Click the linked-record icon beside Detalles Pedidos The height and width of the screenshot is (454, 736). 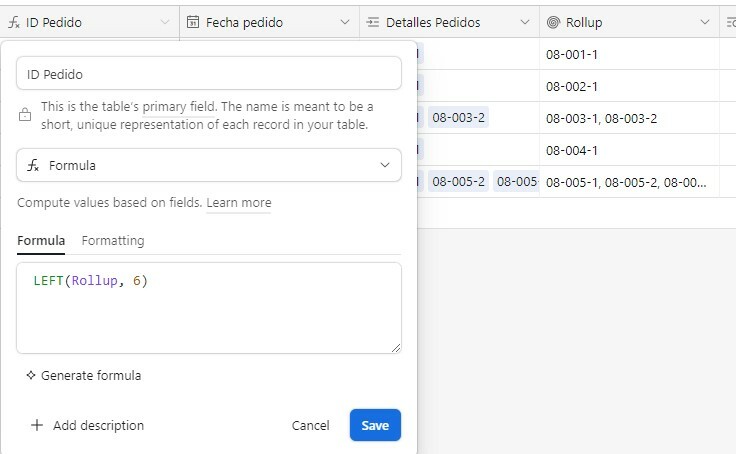tap(373, 22)
